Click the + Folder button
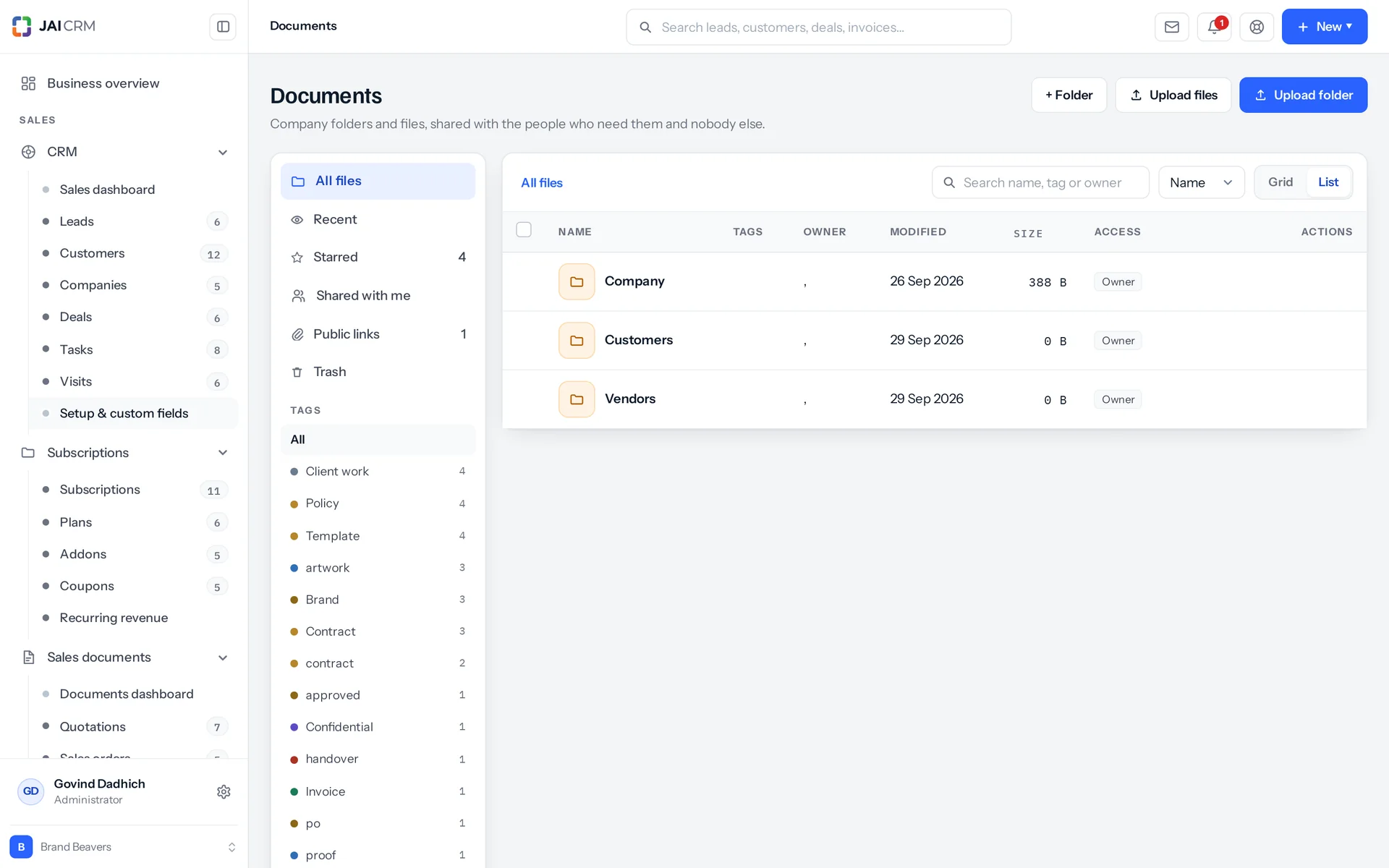1389x868 pixels. coord(1069,95)
